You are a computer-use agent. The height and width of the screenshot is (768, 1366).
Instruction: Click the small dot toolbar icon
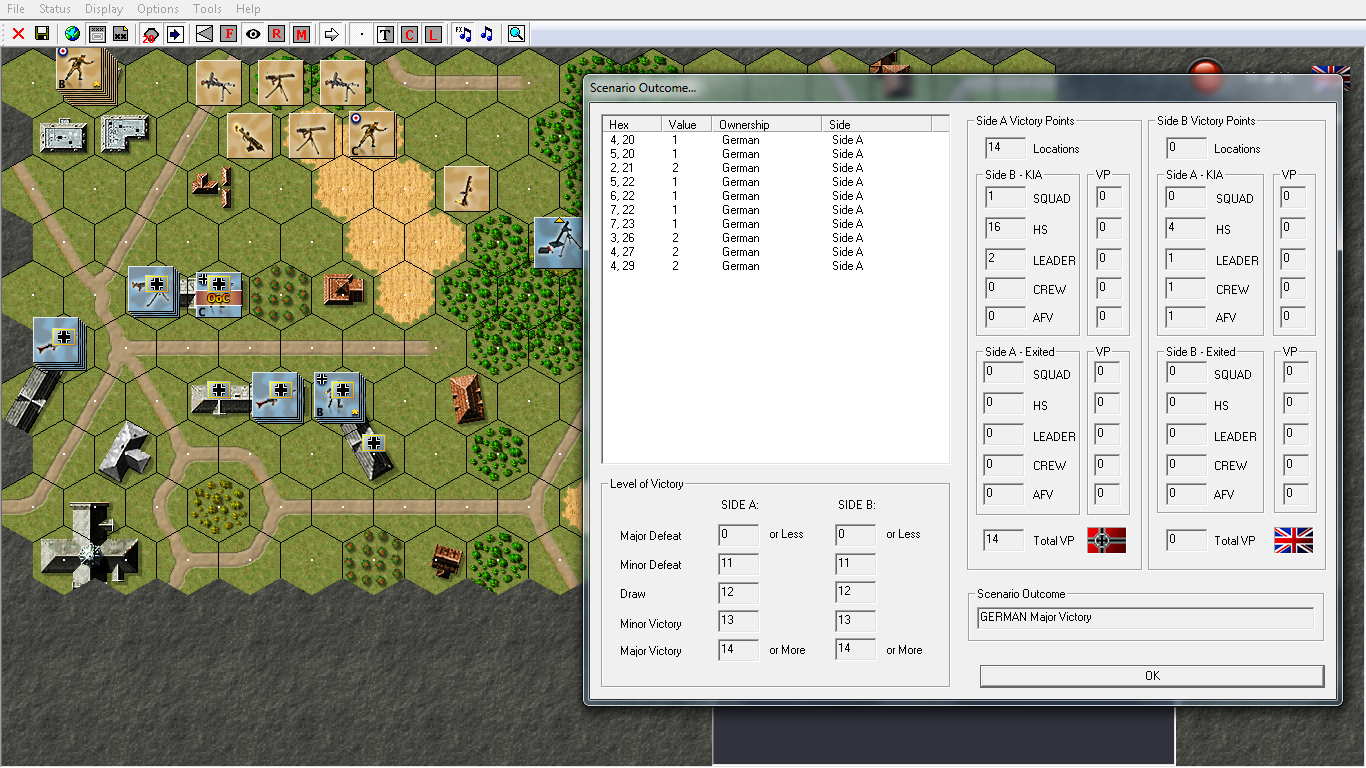point(361,34)
